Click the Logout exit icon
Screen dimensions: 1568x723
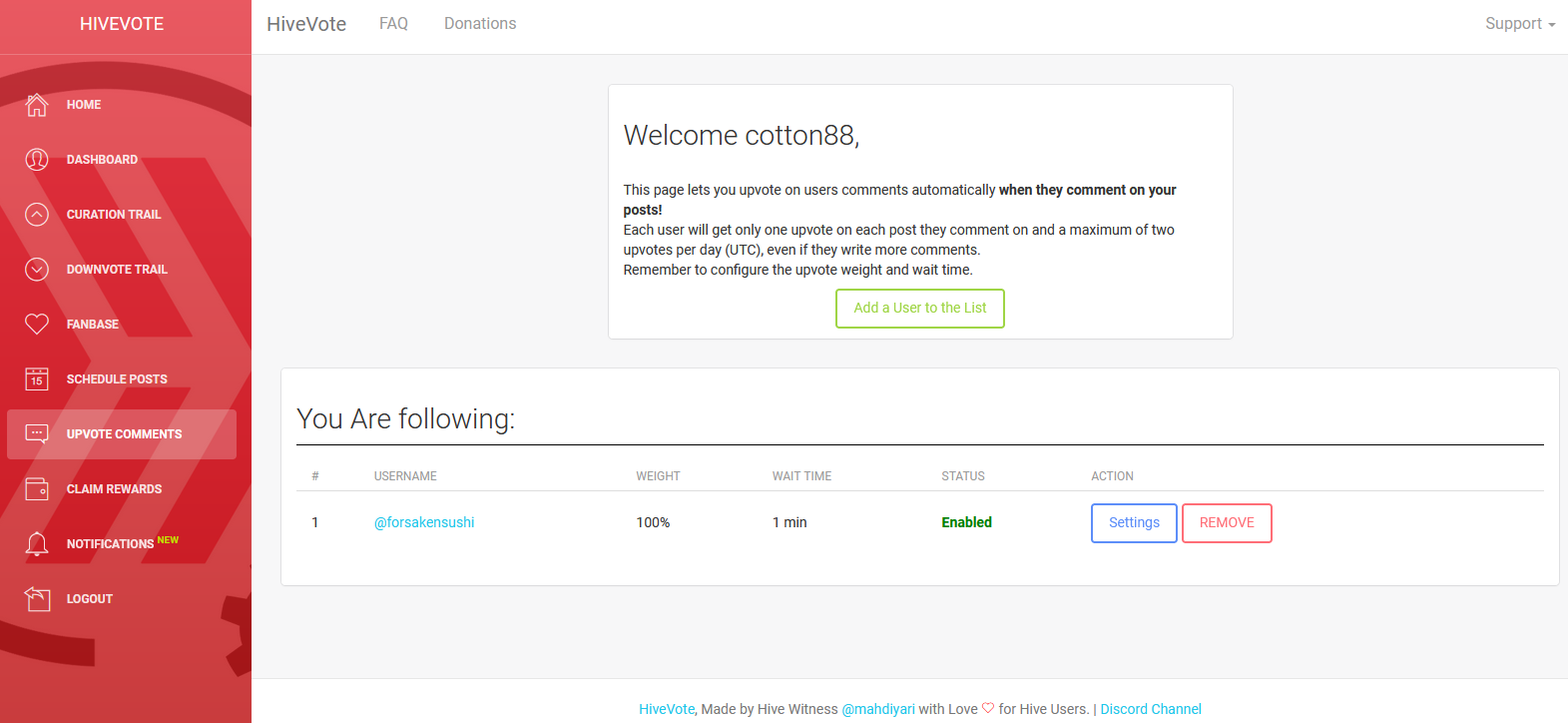pyautogui.click(x=37, y=599)
